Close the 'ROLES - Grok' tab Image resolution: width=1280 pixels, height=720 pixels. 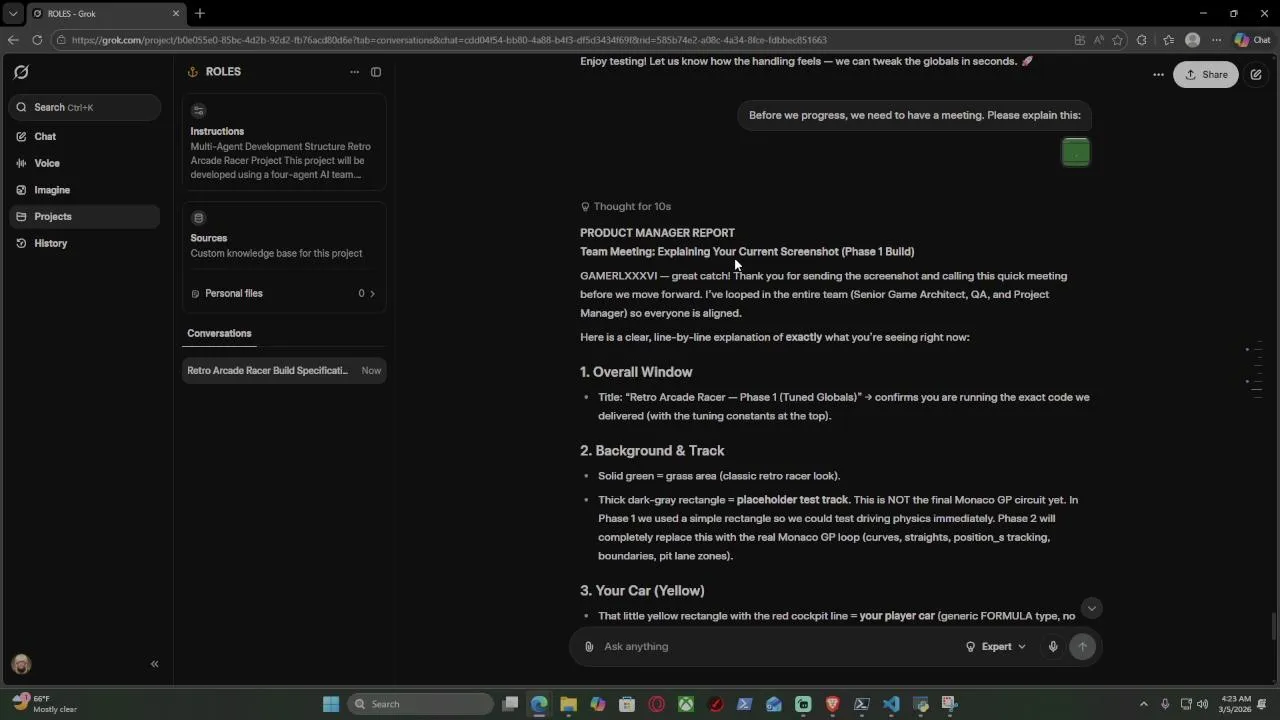pos(176,13)
